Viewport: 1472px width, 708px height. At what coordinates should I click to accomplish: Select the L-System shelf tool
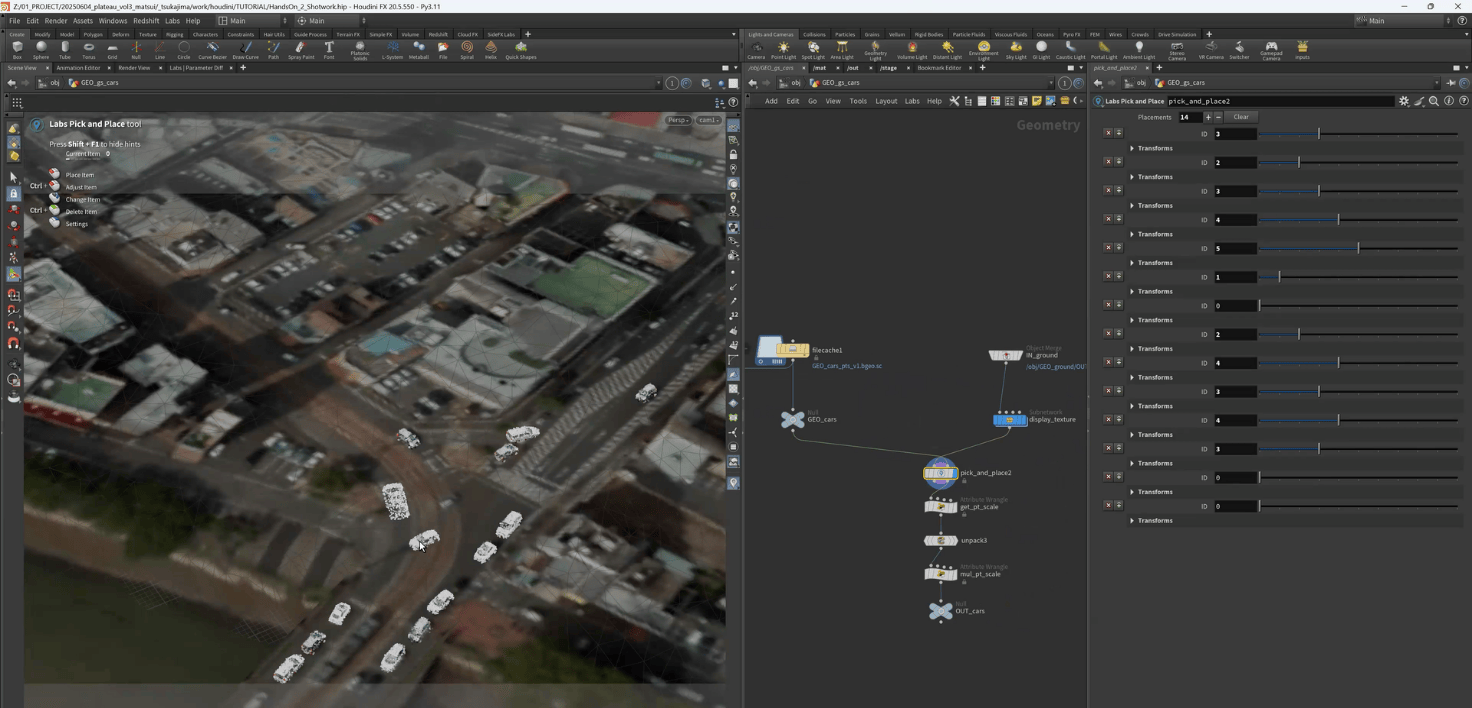pyautogui.click(x=392, y=49)
